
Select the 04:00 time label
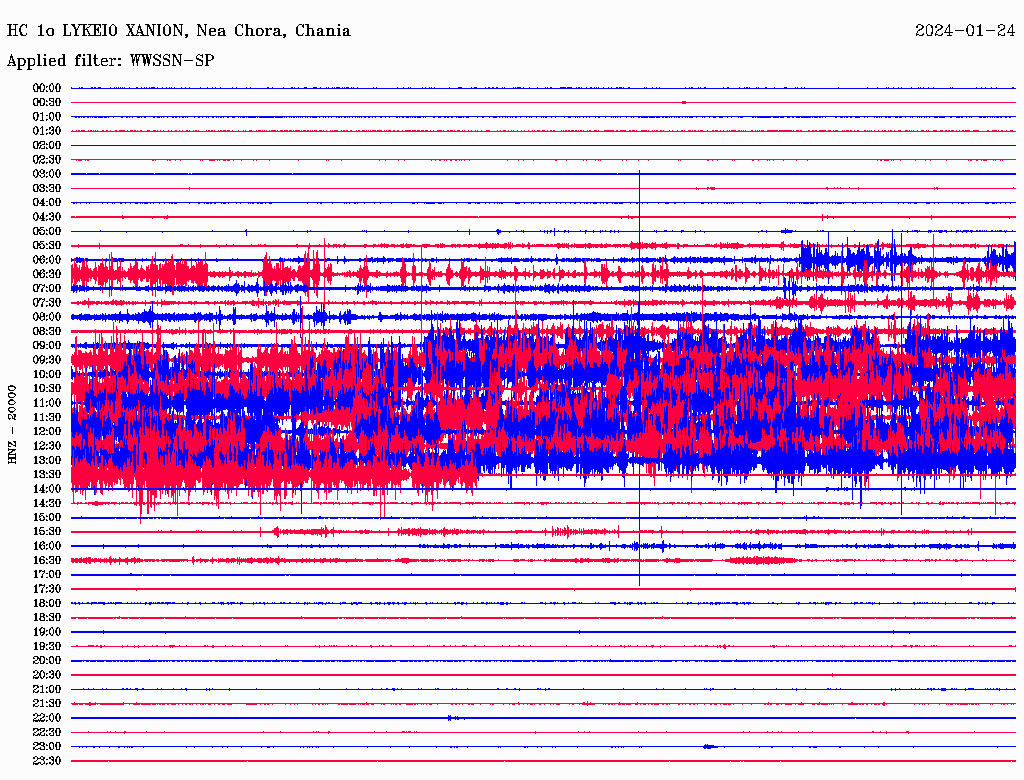47,203
